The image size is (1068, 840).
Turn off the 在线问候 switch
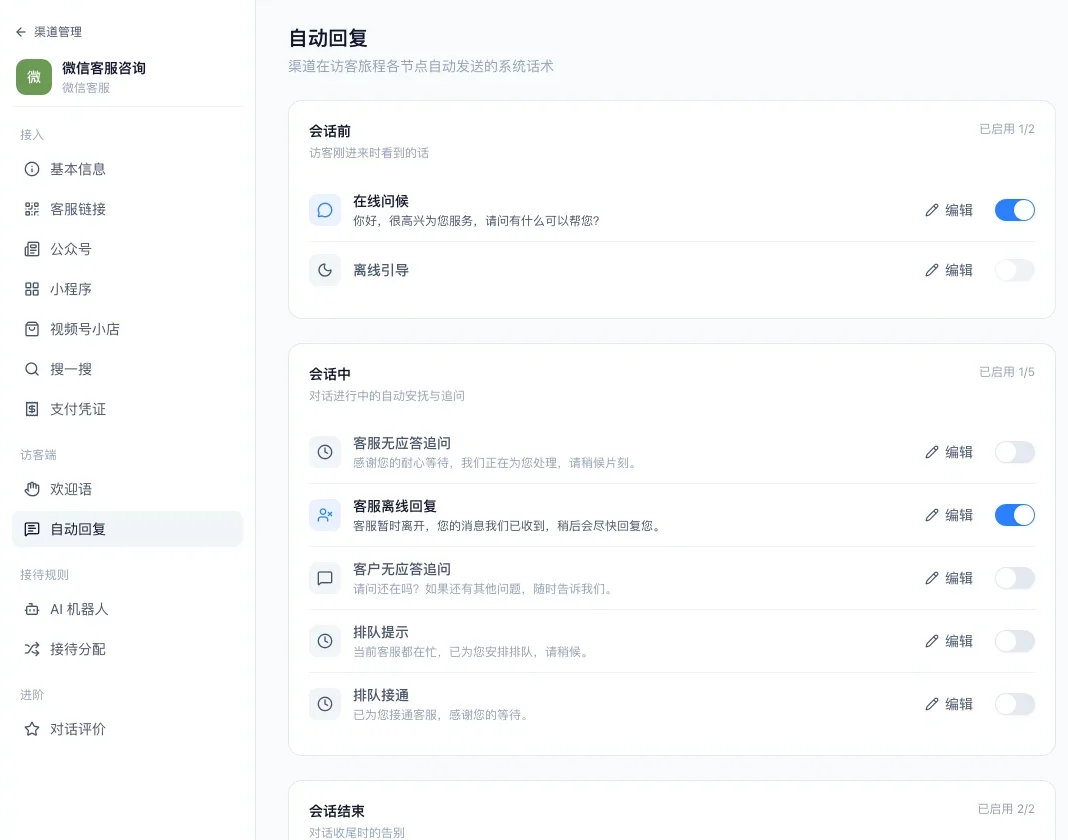(x=1014, y=210)
